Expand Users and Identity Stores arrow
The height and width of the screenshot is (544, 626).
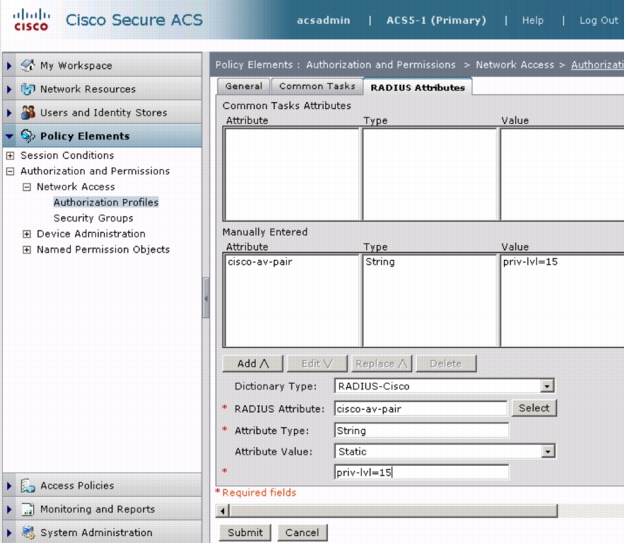9,113
